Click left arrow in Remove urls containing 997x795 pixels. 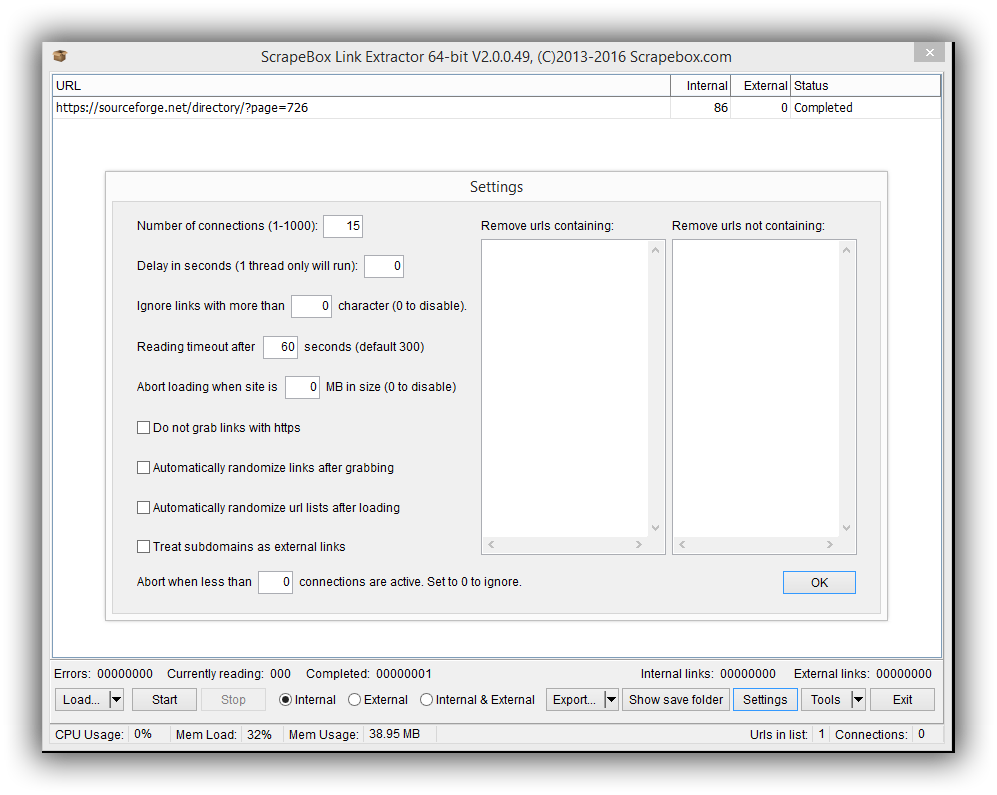[491, 544]
